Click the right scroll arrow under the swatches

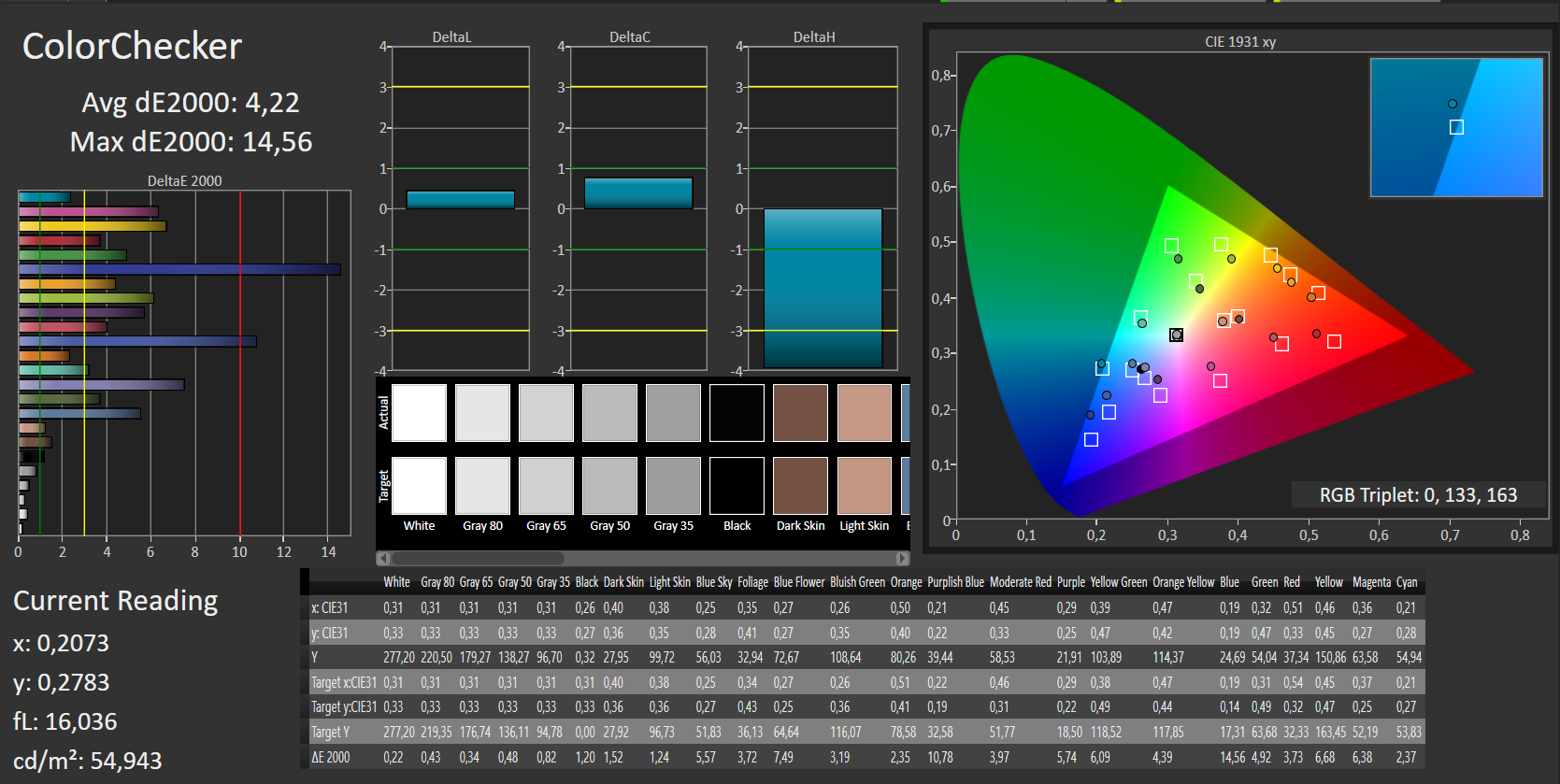click(902, 558)
